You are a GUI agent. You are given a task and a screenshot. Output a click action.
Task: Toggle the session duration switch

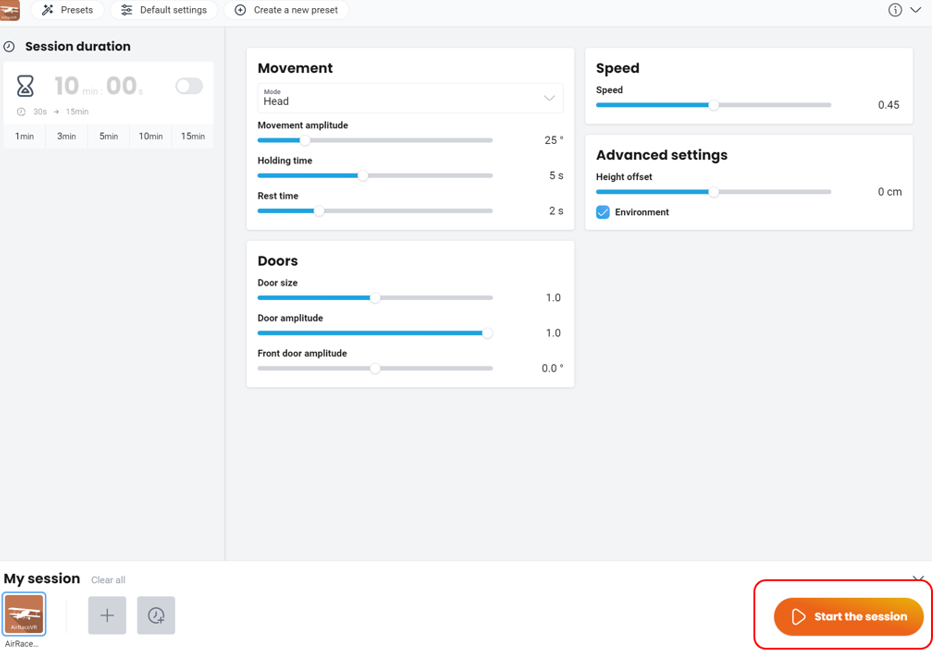188,86
